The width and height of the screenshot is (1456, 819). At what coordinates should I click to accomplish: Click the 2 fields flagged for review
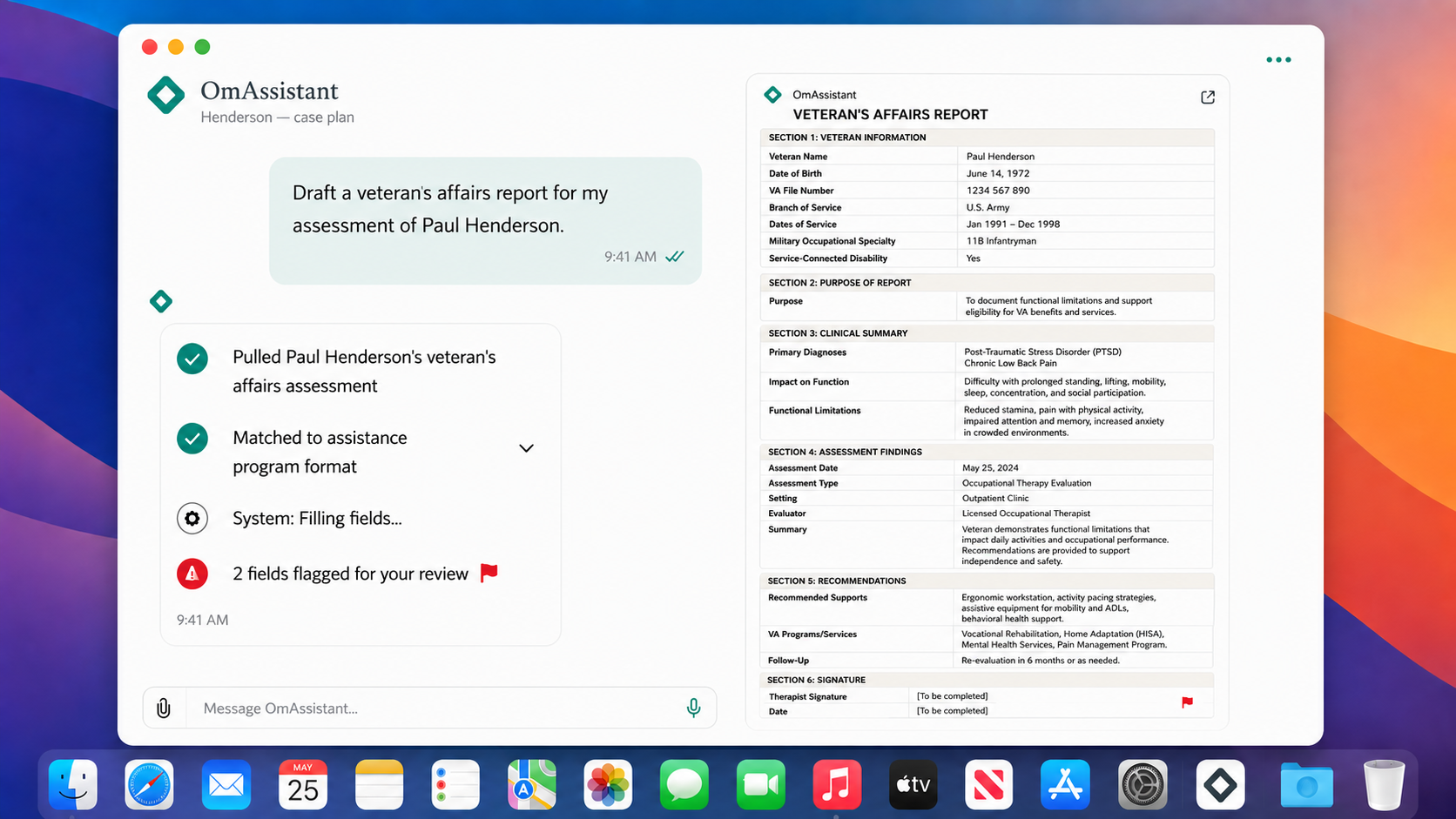[350, 574]
